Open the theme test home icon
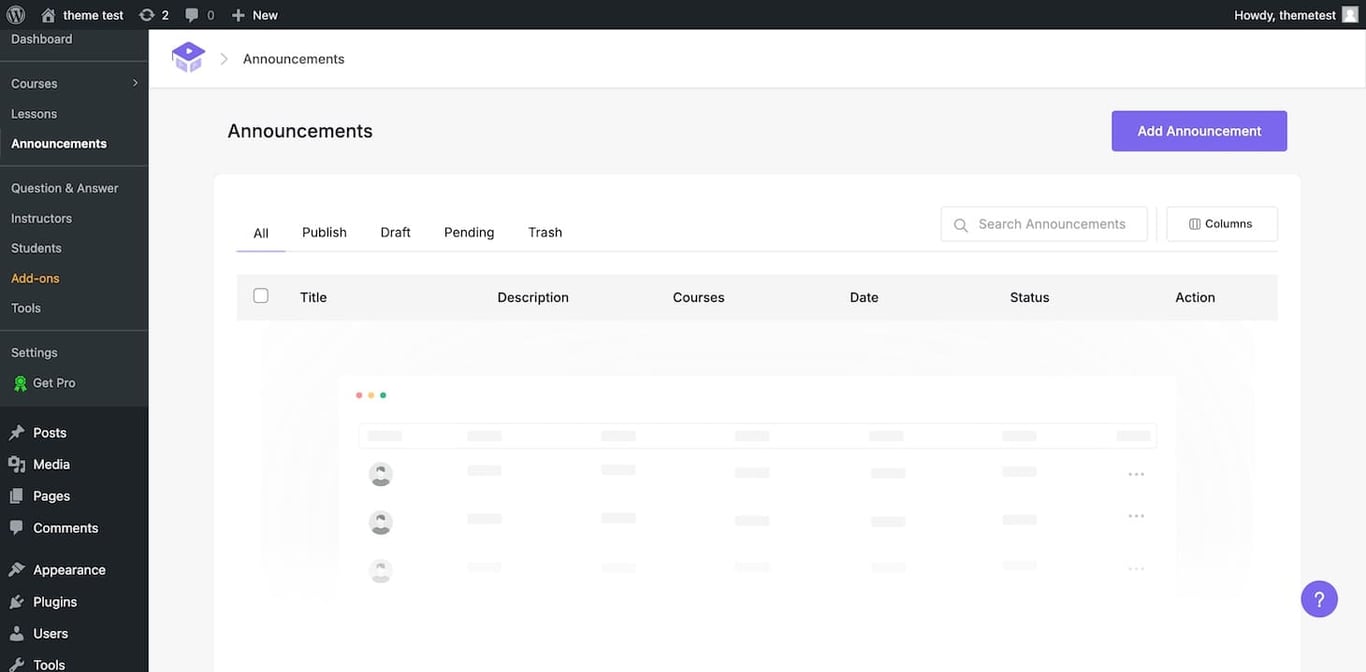 pyautogui.click(x=48, y=15)
